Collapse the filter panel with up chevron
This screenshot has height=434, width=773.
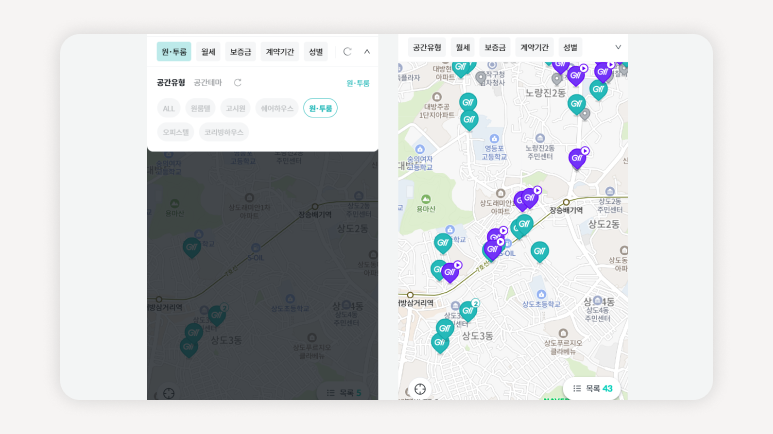(367, 52)
